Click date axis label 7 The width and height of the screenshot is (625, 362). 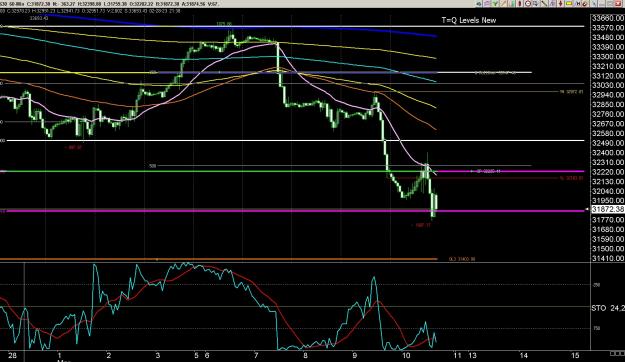tap(256, 355)
